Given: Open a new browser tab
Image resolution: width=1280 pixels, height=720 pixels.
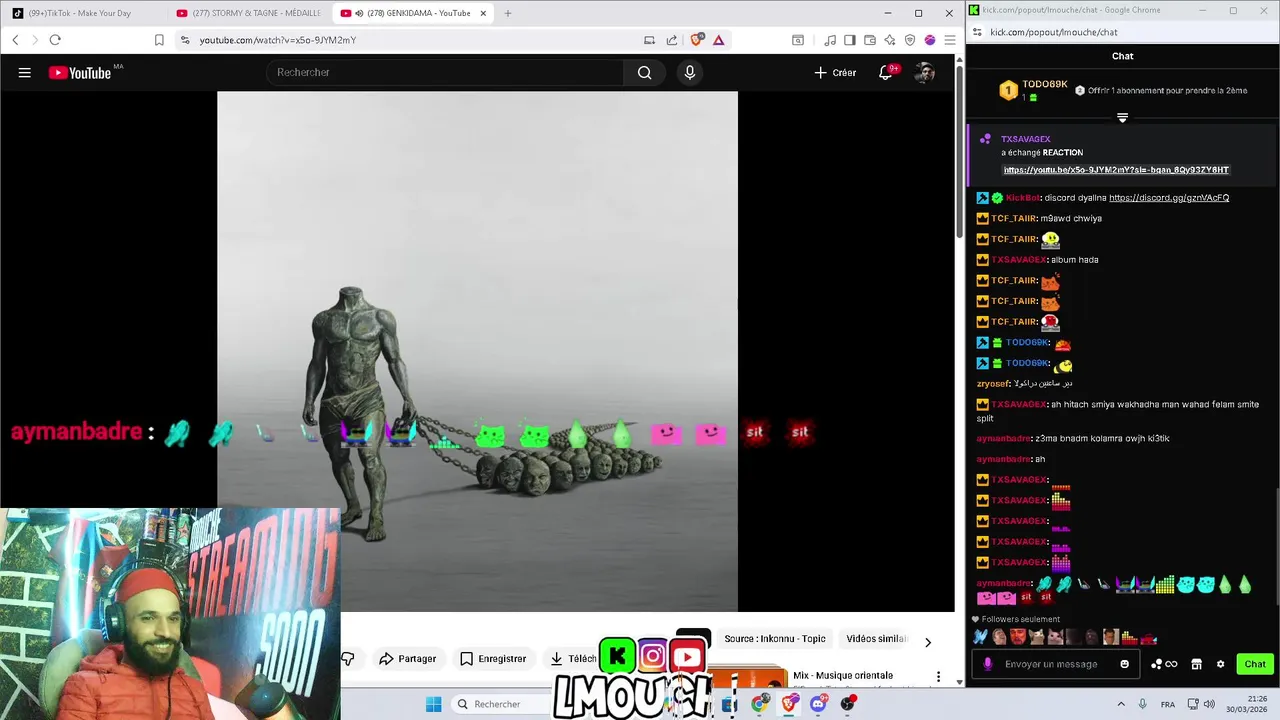Looking at the screenshot, I should pos(507,13).
